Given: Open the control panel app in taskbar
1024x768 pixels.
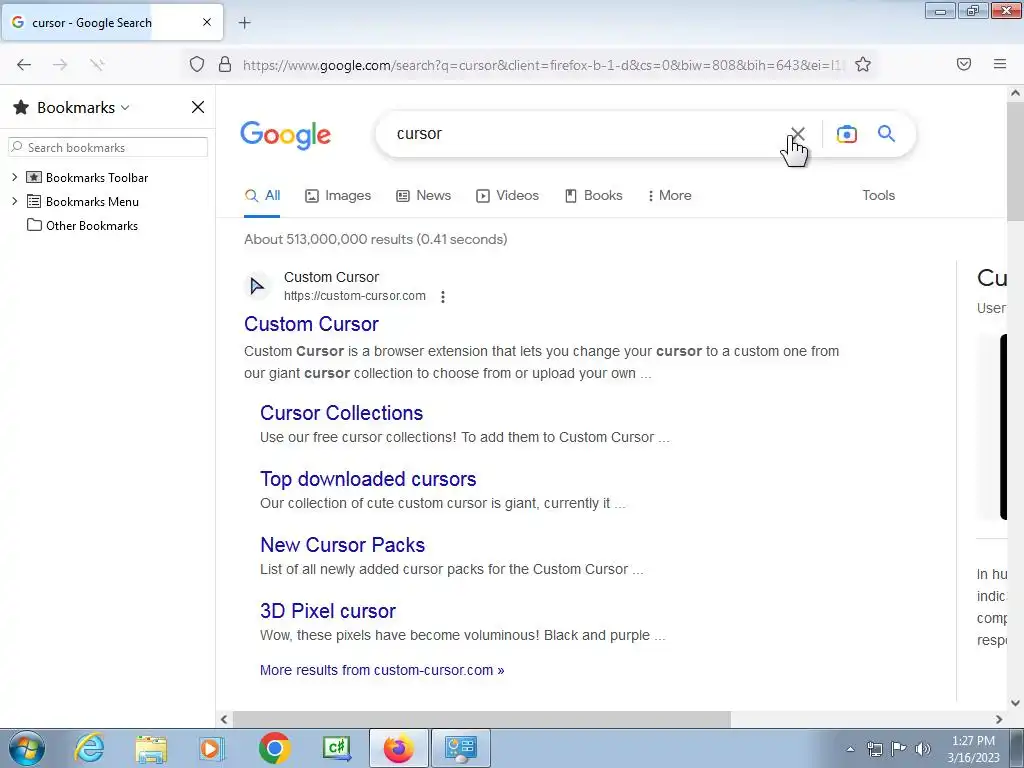Looking at the screenshot, I should click(x=461, y=748).
